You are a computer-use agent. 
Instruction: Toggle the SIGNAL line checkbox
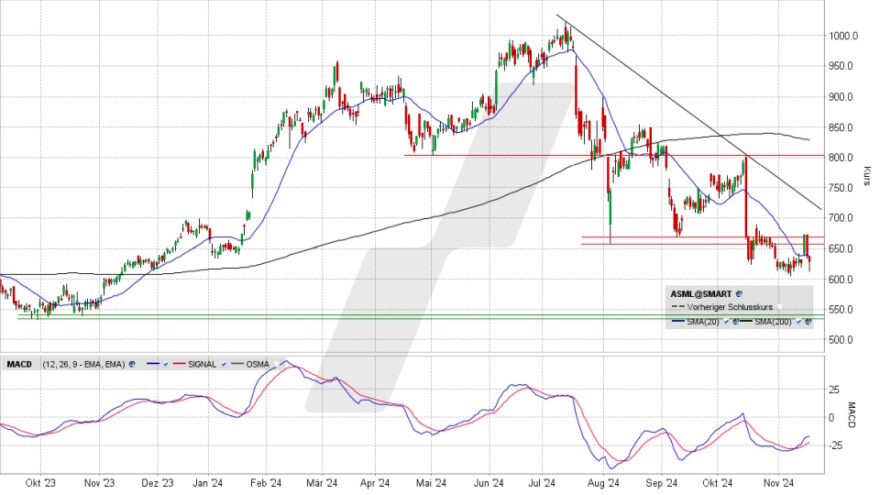click(x=224, y=365)
